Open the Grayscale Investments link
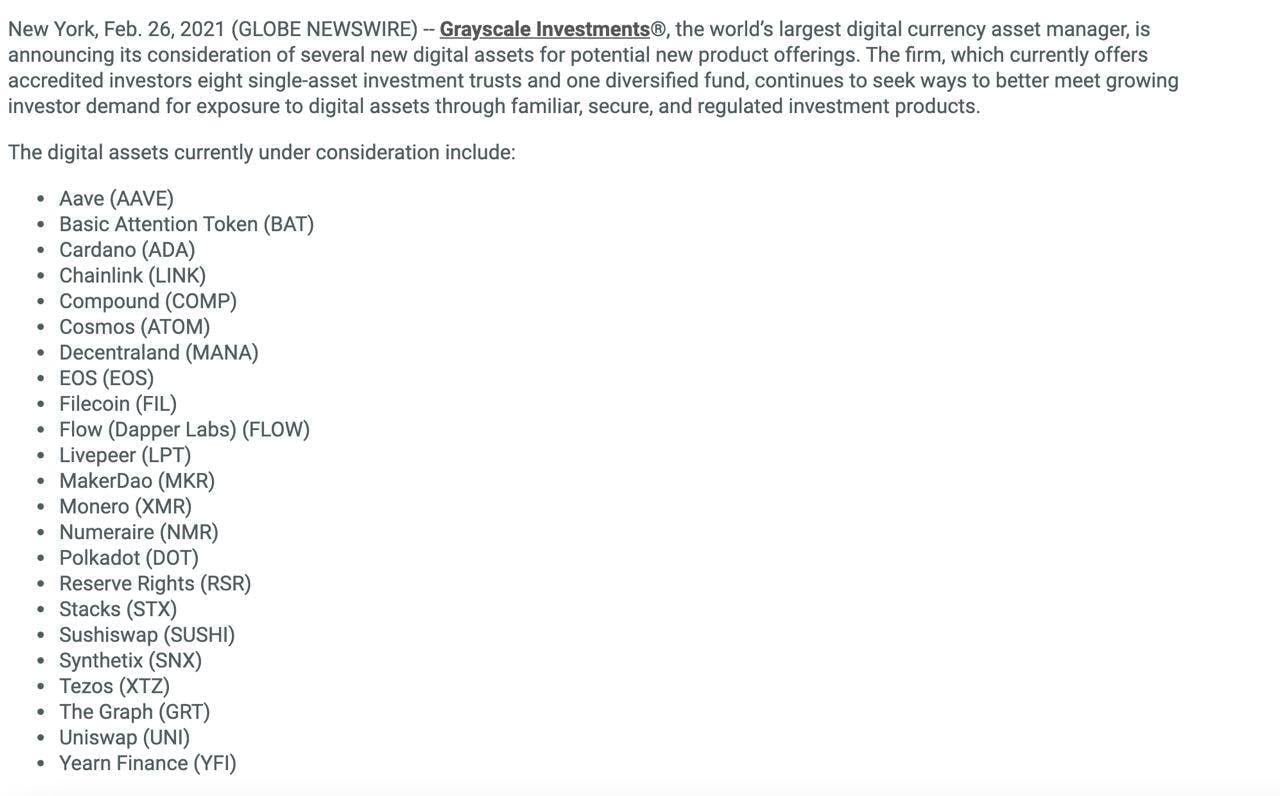 coord(545,30)
